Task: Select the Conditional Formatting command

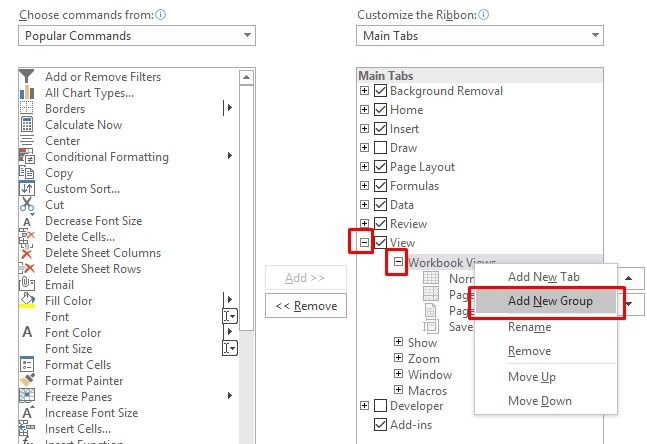Action: pyautogui.click(x=106, y=157)
